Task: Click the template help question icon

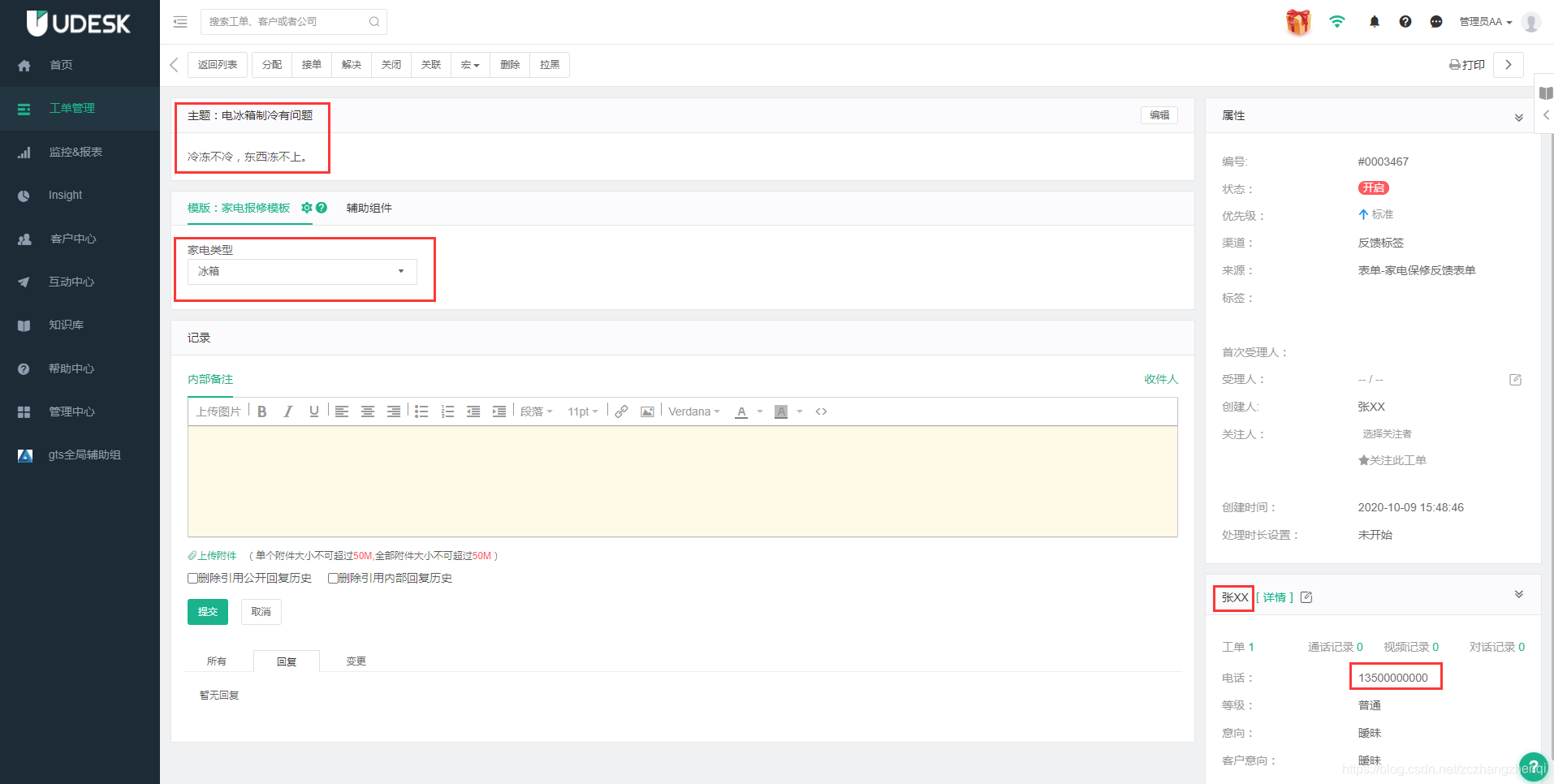Action: pyautogui.click(x=322, y=208)
